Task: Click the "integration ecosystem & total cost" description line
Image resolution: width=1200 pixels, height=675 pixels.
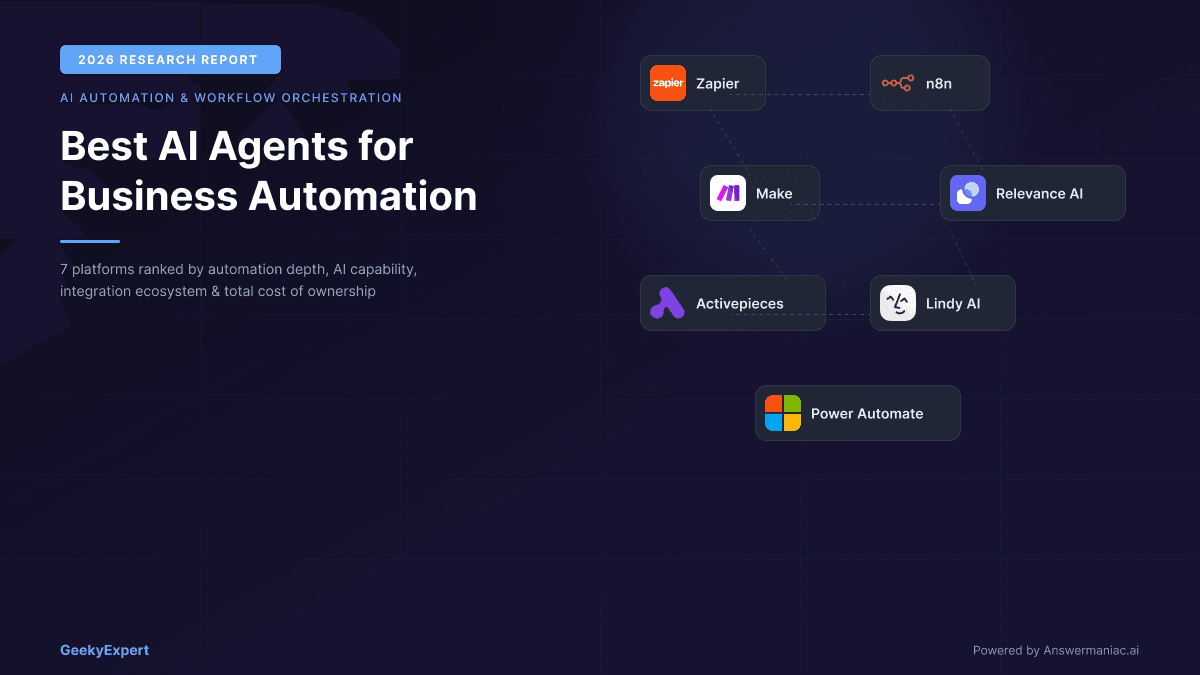Action: (218, 292)
